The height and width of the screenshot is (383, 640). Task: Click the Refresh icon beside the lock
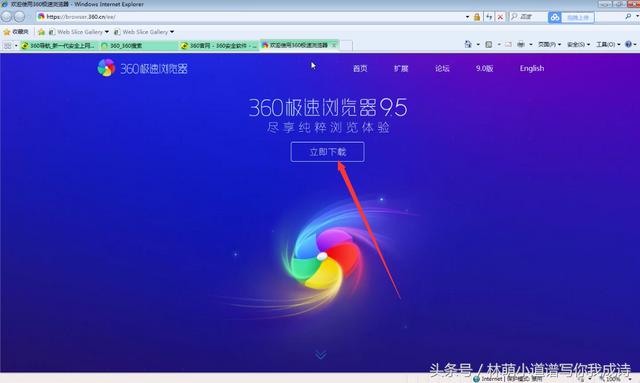click(x=489, y=17)
